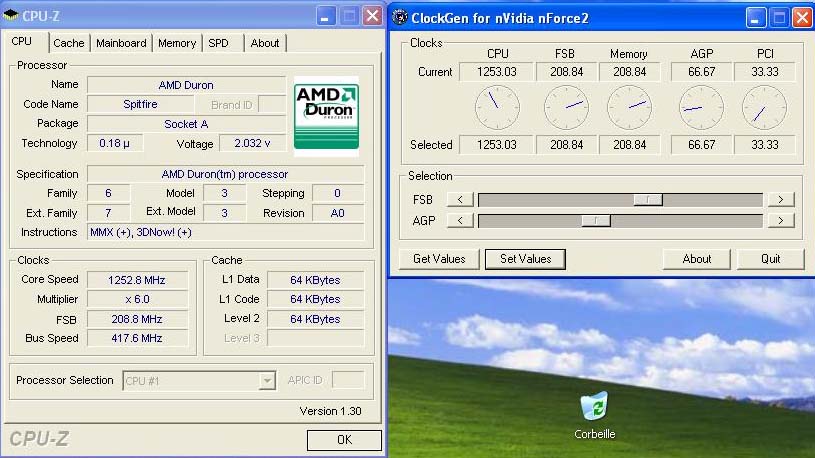The image size is (815, 458).
Task: Click the Package field Socket A
Action: [x=186, y=124]
